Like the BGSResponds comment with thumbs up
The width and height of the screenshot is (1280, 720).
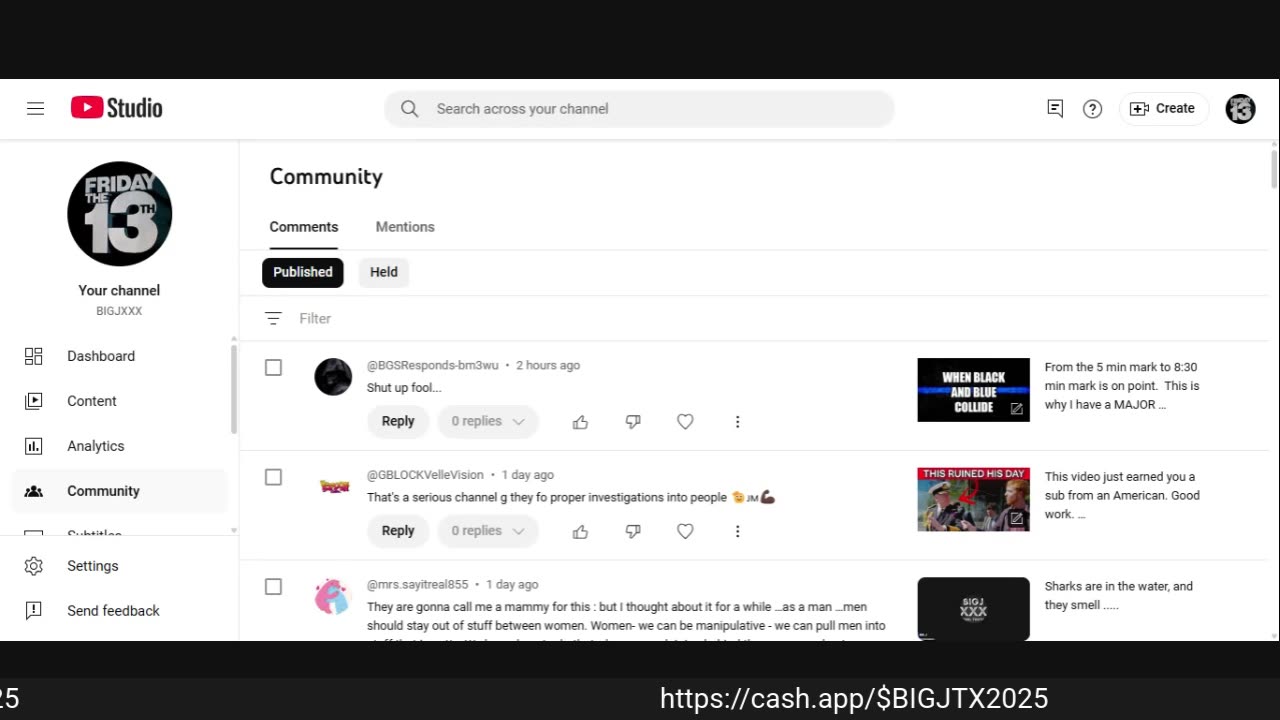point(580,422)
